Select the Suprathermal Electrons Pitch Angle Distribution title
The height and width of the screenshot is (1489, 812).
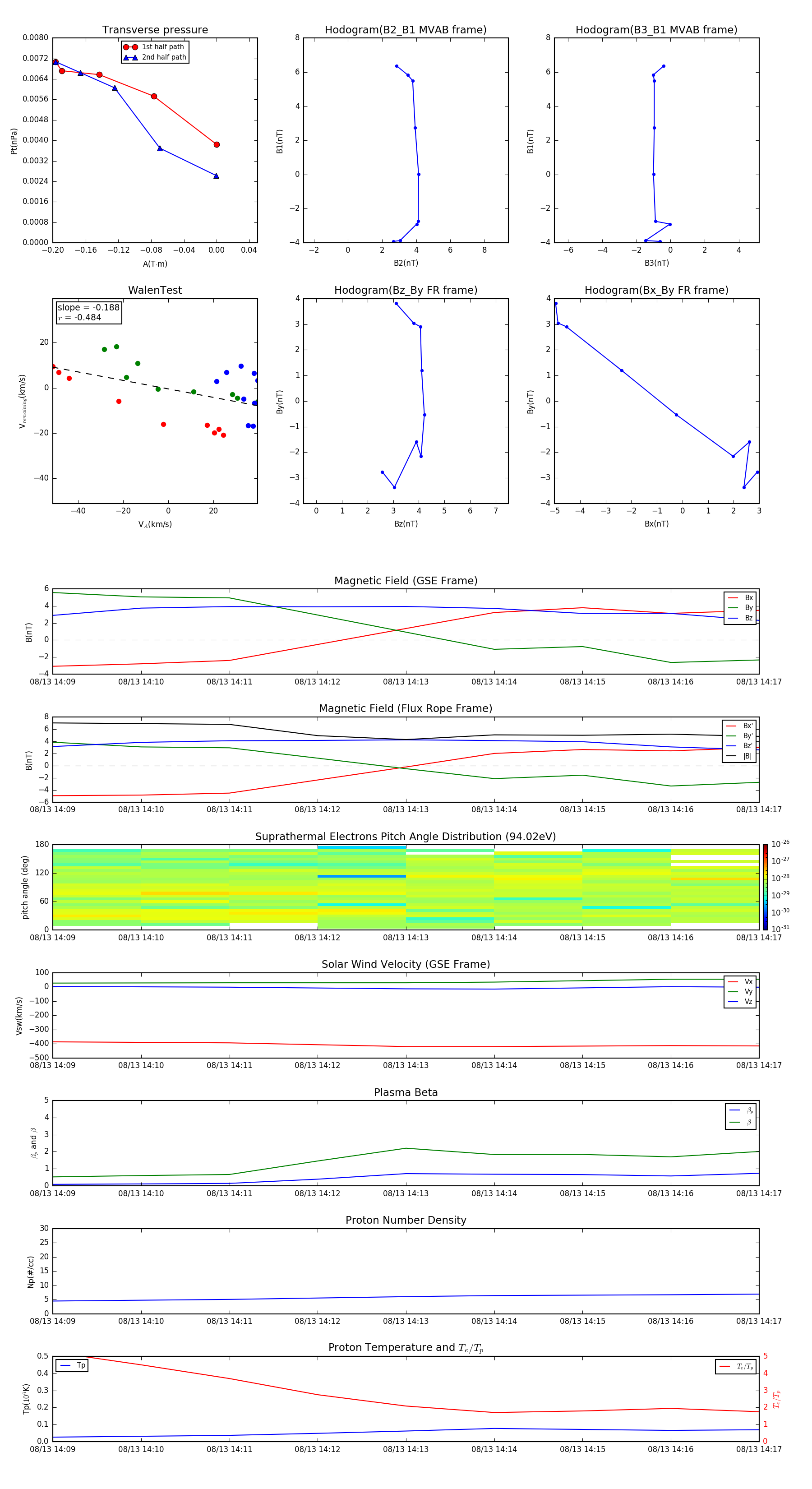tap(406, 837)
